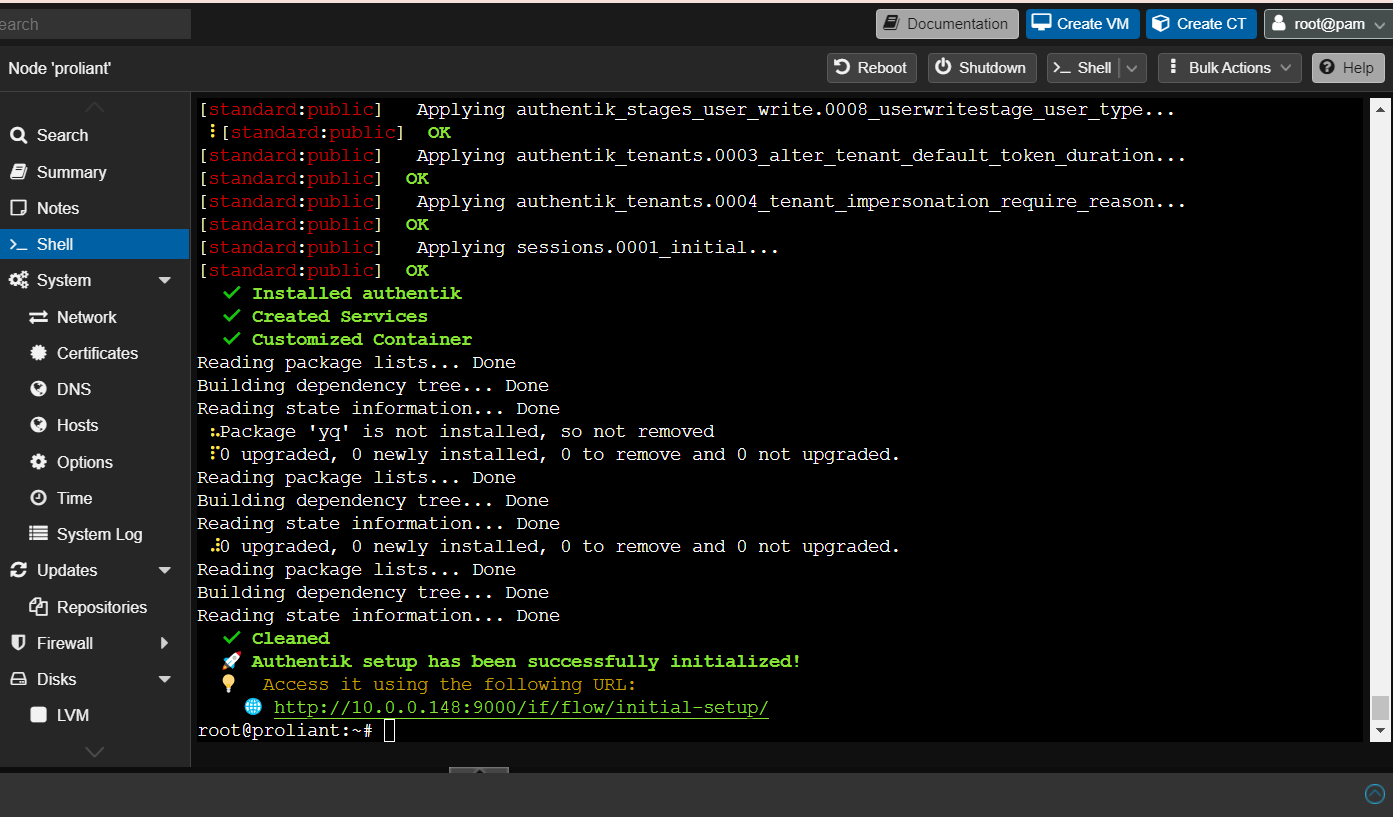Click the Documentation button
Image resolution: width=1393 pixels, height=817 pixels.
pyautogui.click(x=947, y=24)
